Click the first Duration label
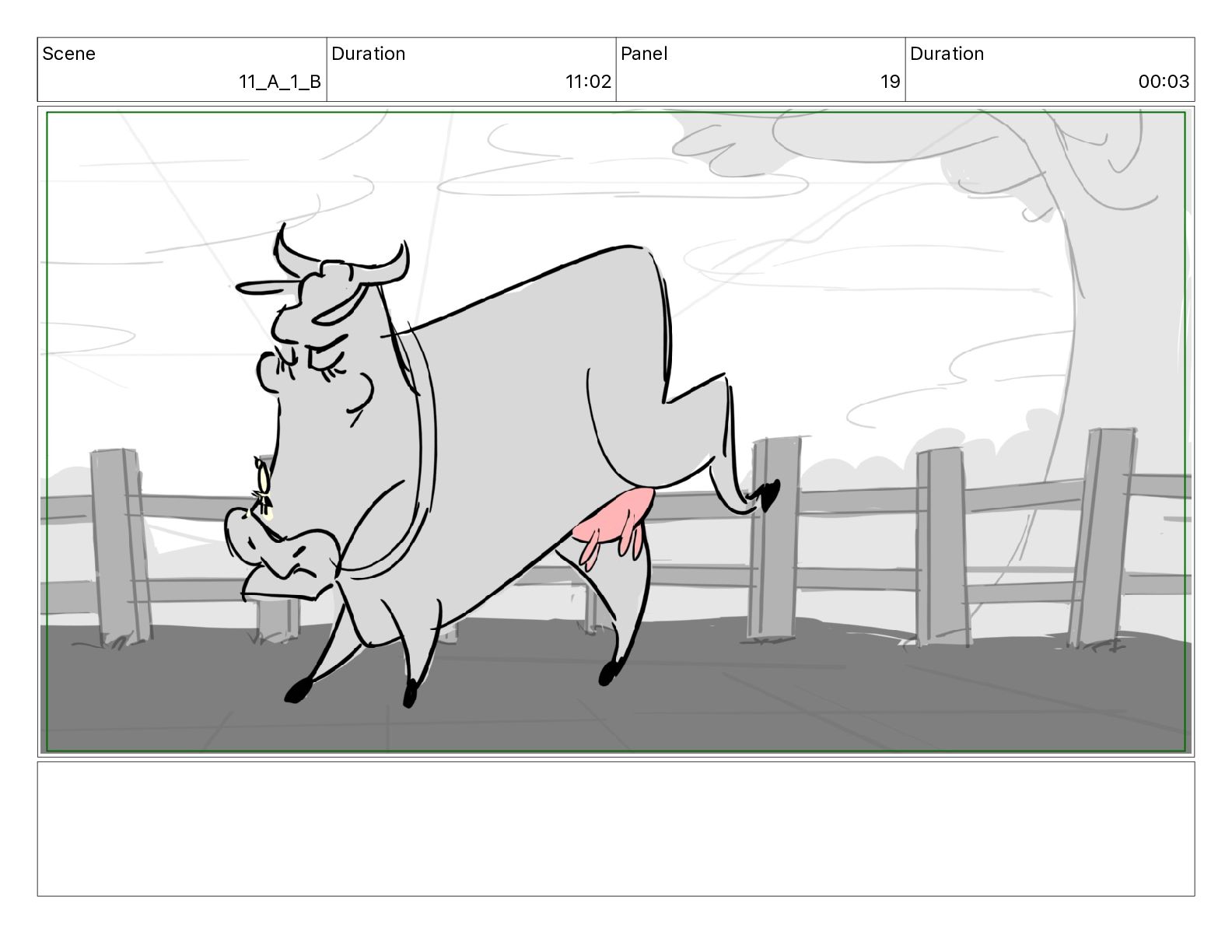The image size is (1232, 952). pyautogui.click(x=368, y=54)
